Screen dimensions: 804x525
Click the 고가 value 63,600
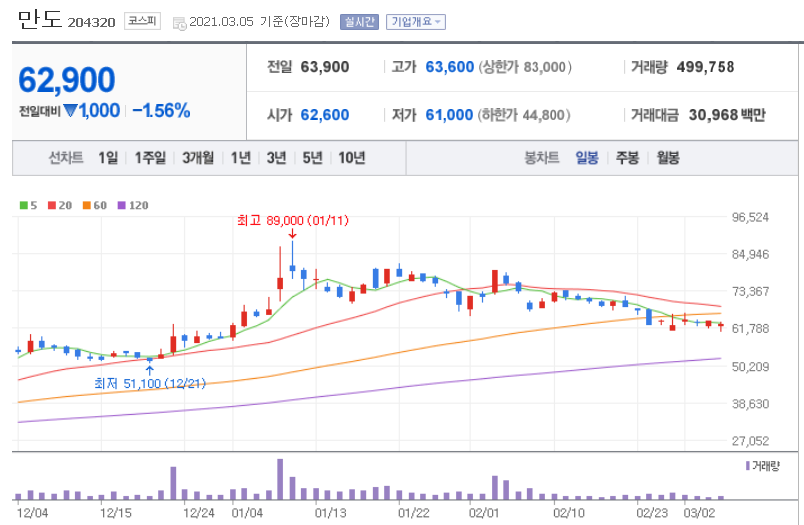(450, 67)
